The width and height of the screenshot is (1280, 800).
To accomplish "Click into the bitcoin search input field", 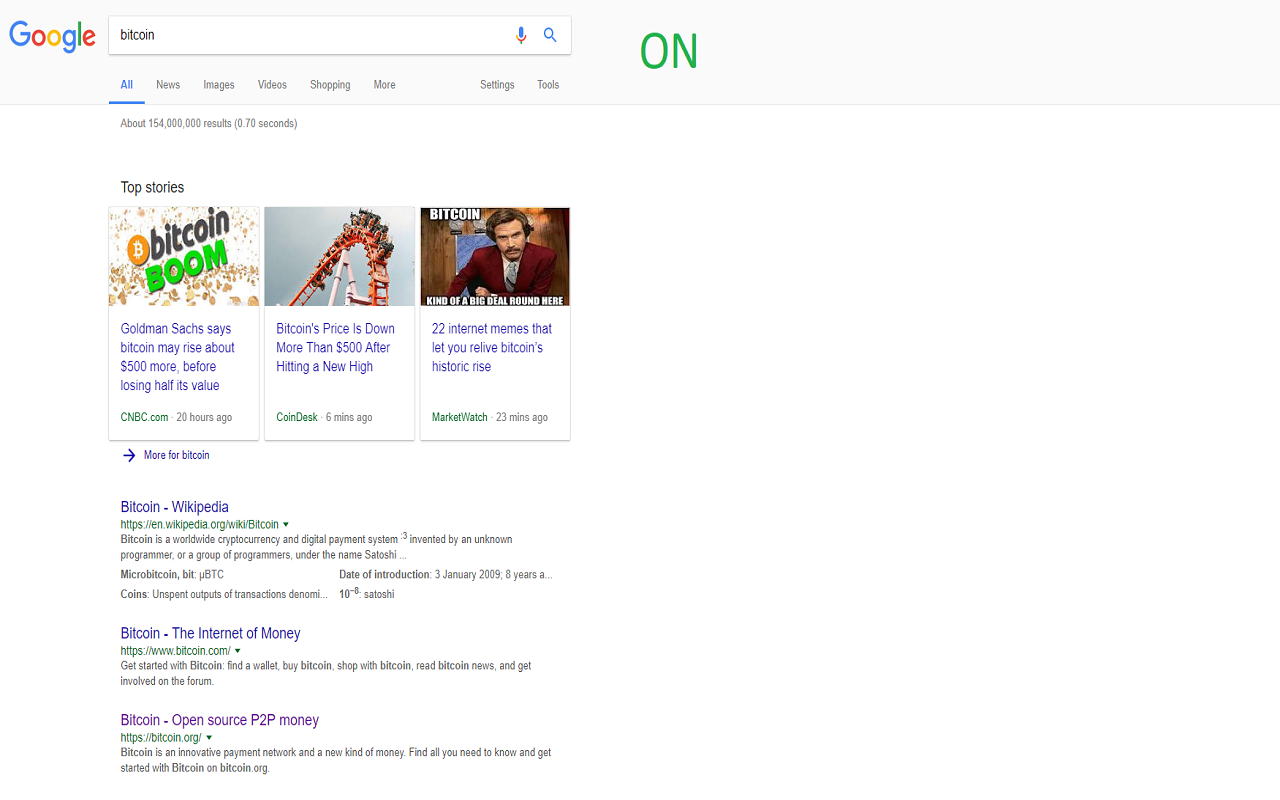I will click(x=310, y=35).
